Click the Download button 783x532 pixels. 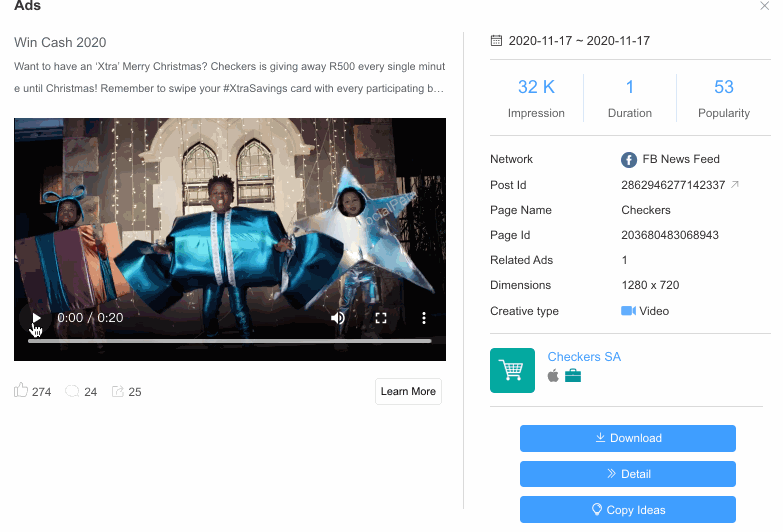tap(628, 439)
